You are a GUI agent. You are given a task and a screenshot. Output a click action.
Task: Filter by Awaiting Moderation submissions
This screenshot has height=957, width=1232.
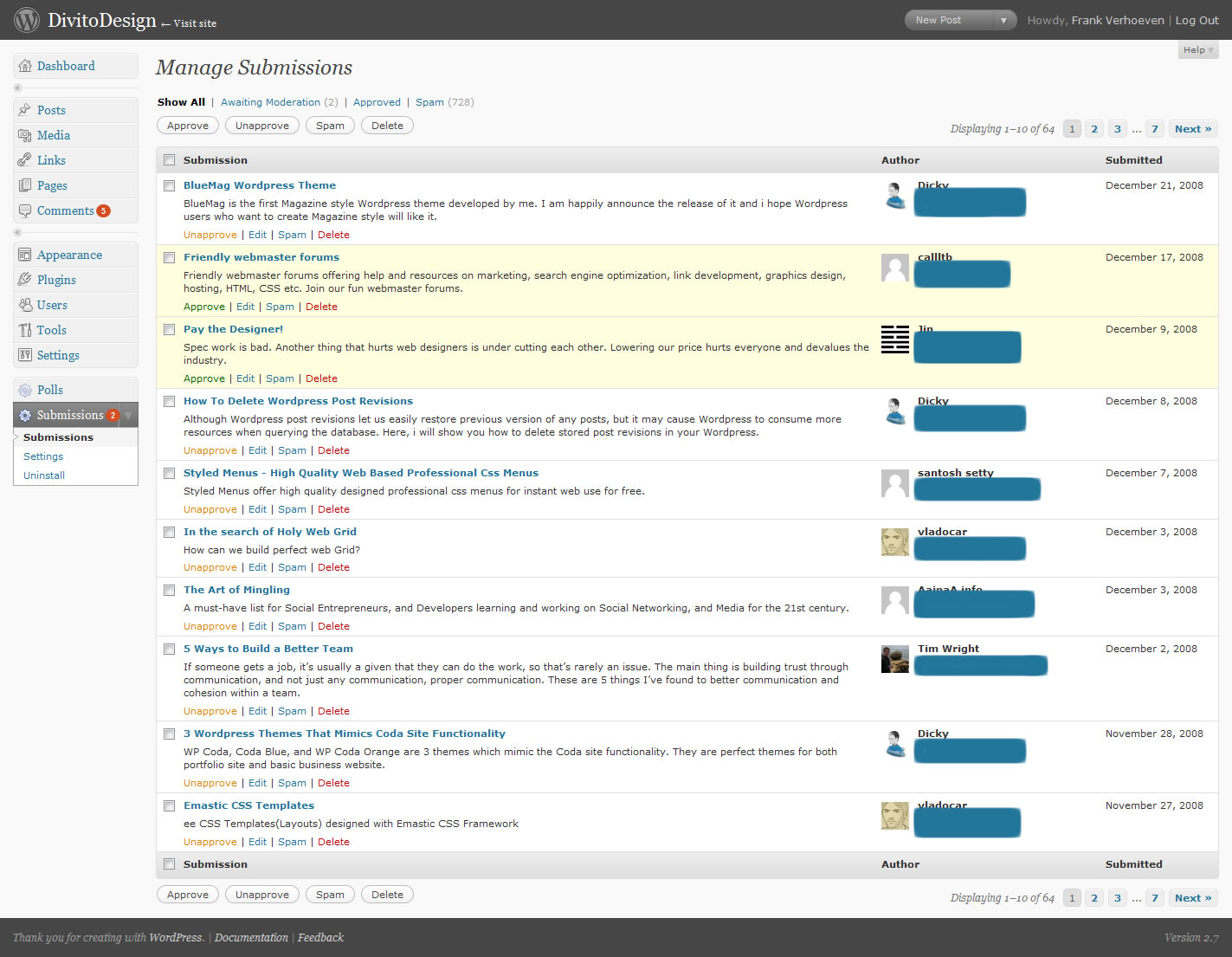pyautogui.click(x=270, y=102)
